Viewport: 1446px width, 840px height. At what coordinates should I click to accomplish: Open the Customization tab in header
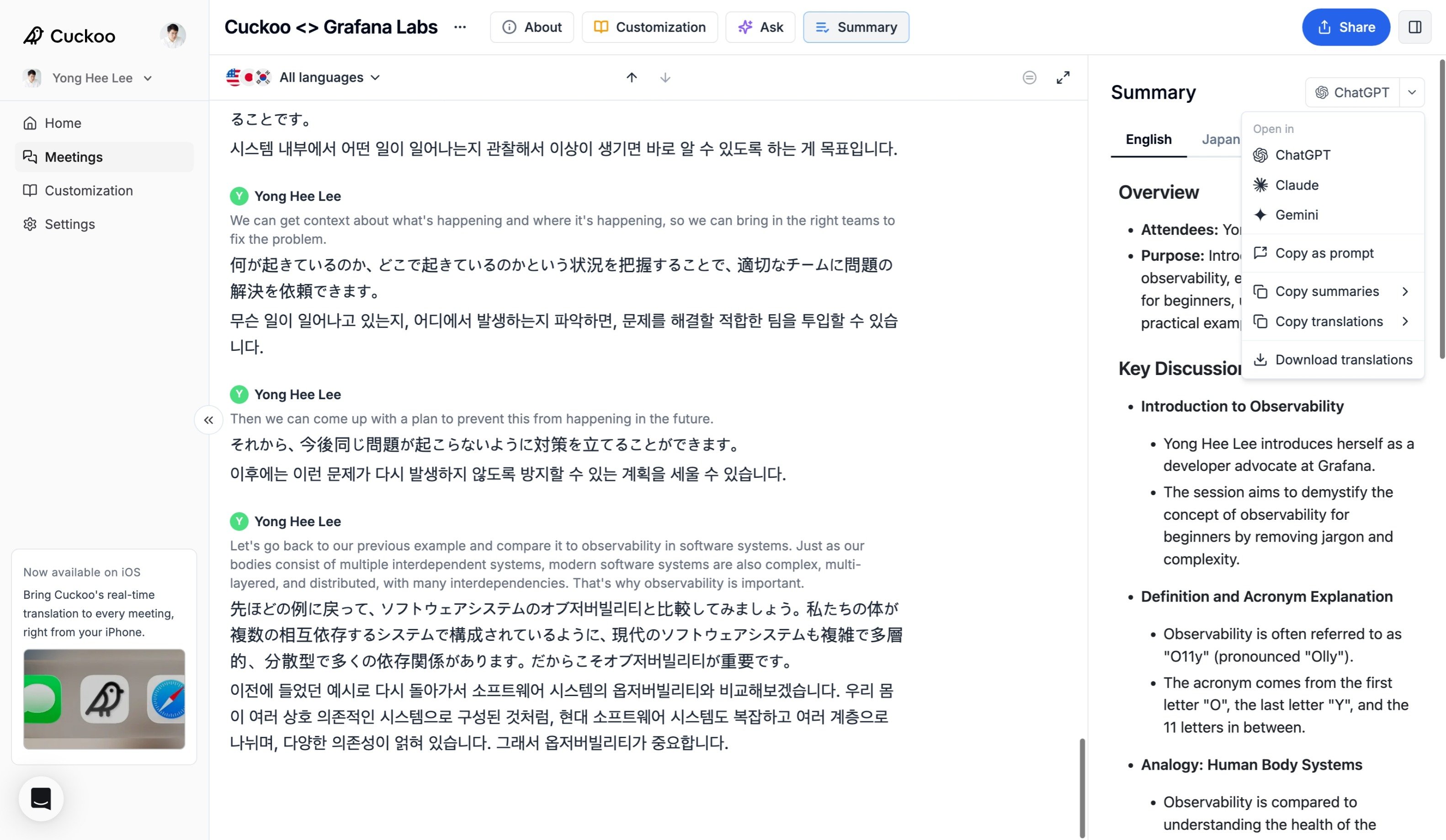tap(649, 27)
